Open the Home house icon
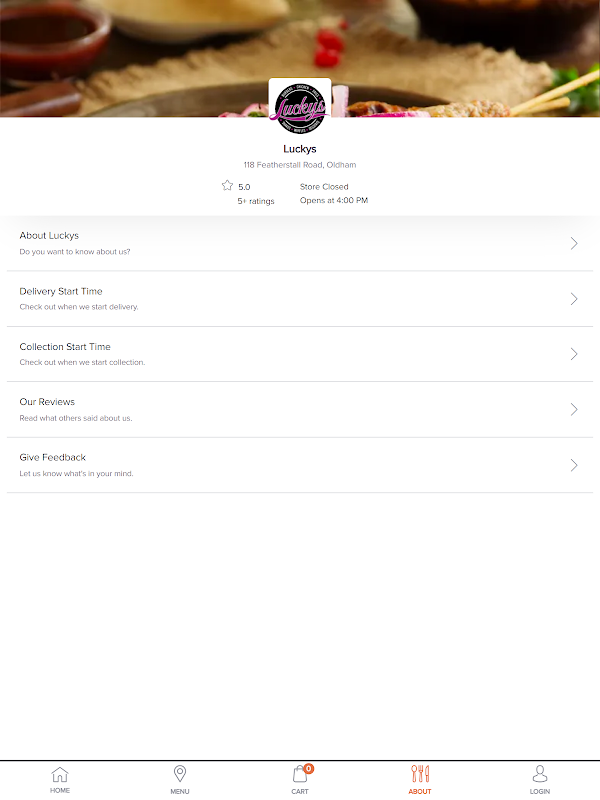The height and width of the screenshot is (800, 600). coord(60,774)
